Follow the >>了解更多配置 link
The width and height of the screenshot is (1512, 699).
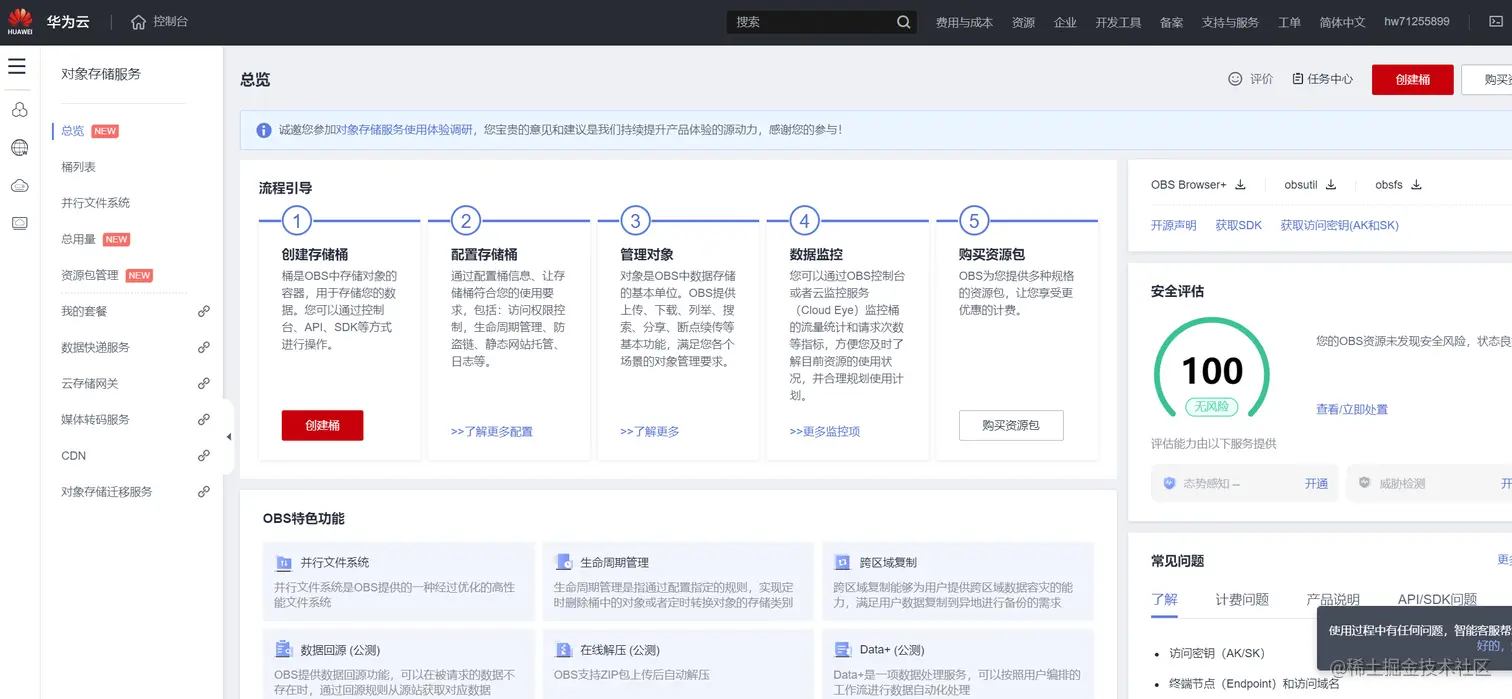coord(491,432)
